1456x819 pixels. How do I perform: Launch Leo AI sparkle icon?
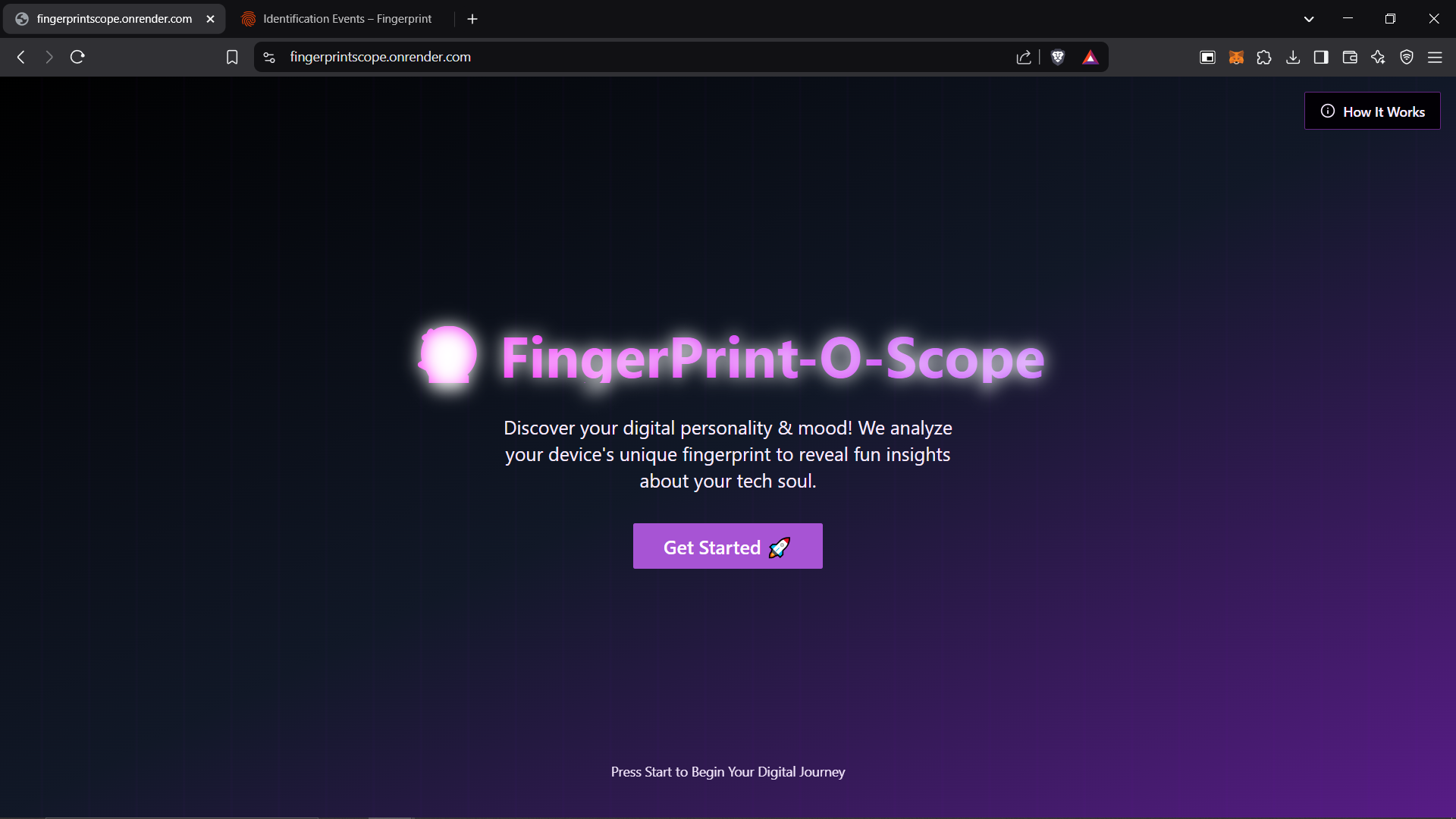(x=1378, y=58)
